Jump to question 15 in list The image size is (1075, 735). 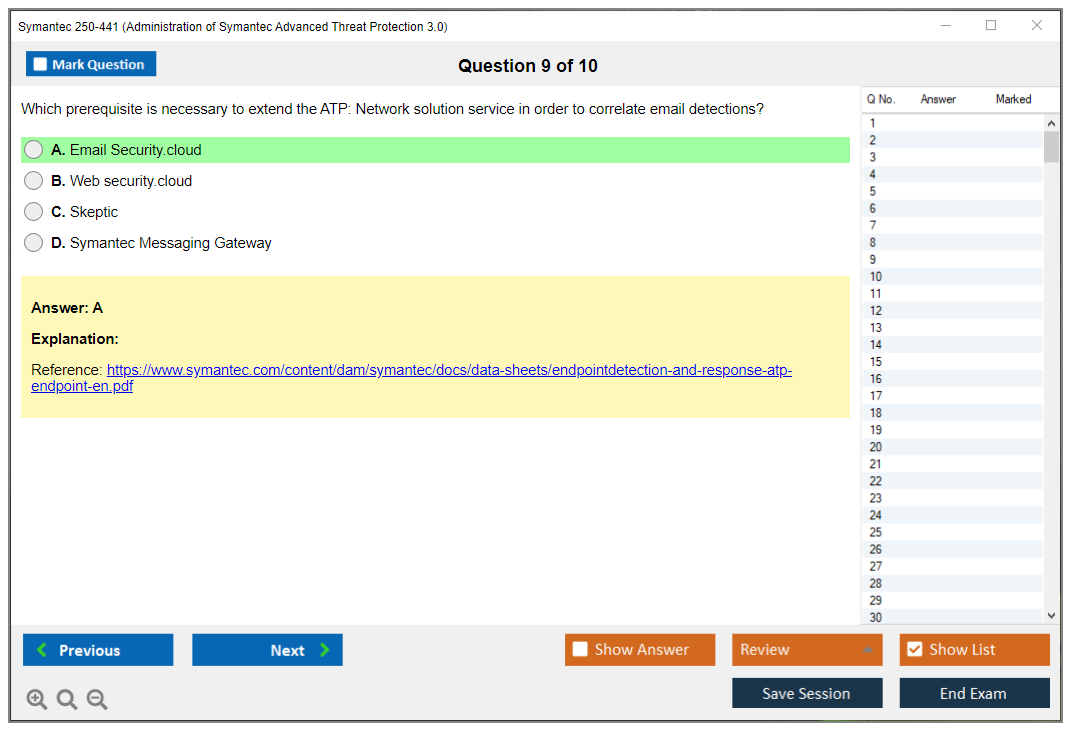click(x=876, y=362)
